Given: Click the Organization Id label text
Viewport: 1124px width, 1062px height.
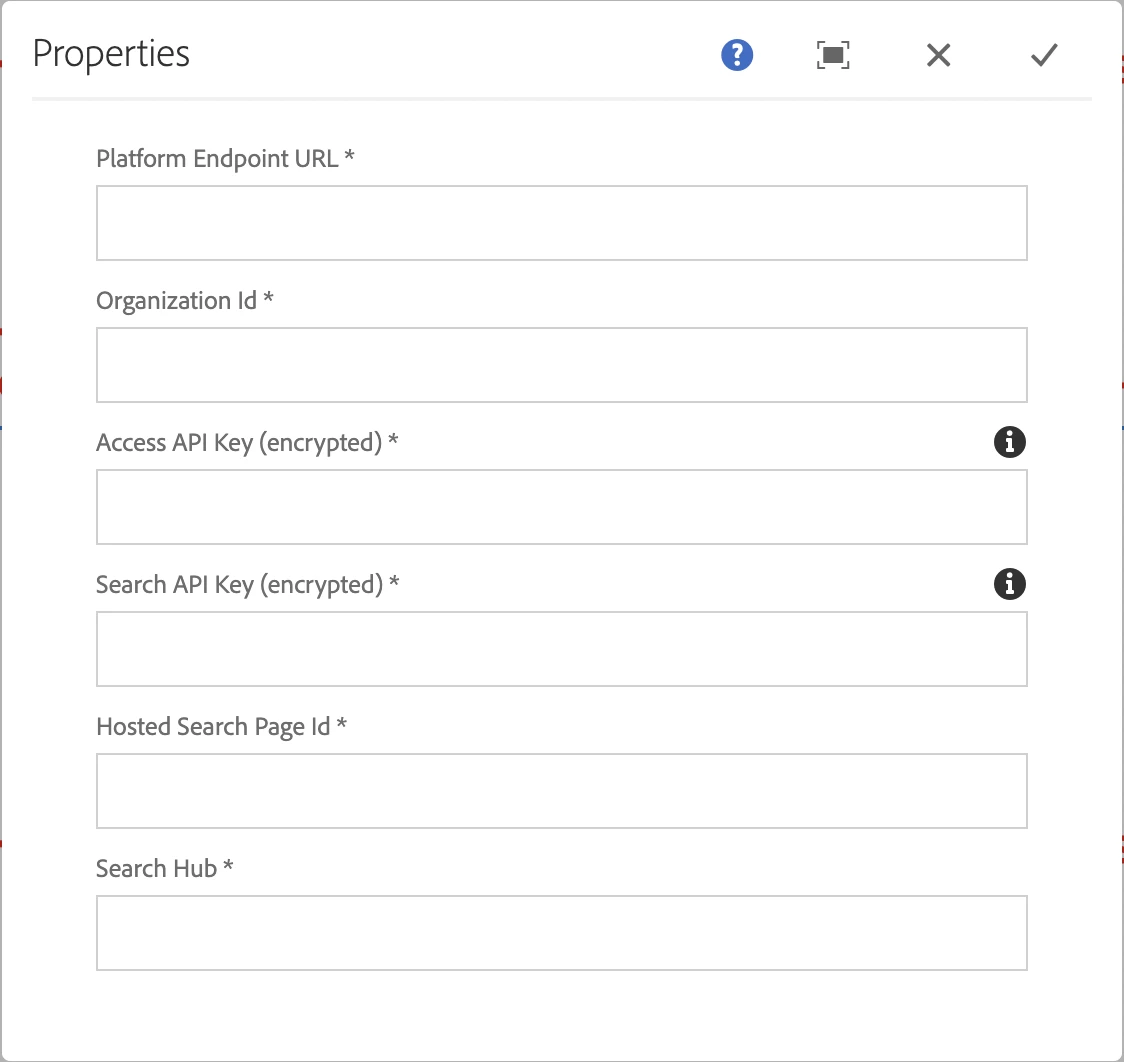Looking at the screenshot, I should (177, 300).
